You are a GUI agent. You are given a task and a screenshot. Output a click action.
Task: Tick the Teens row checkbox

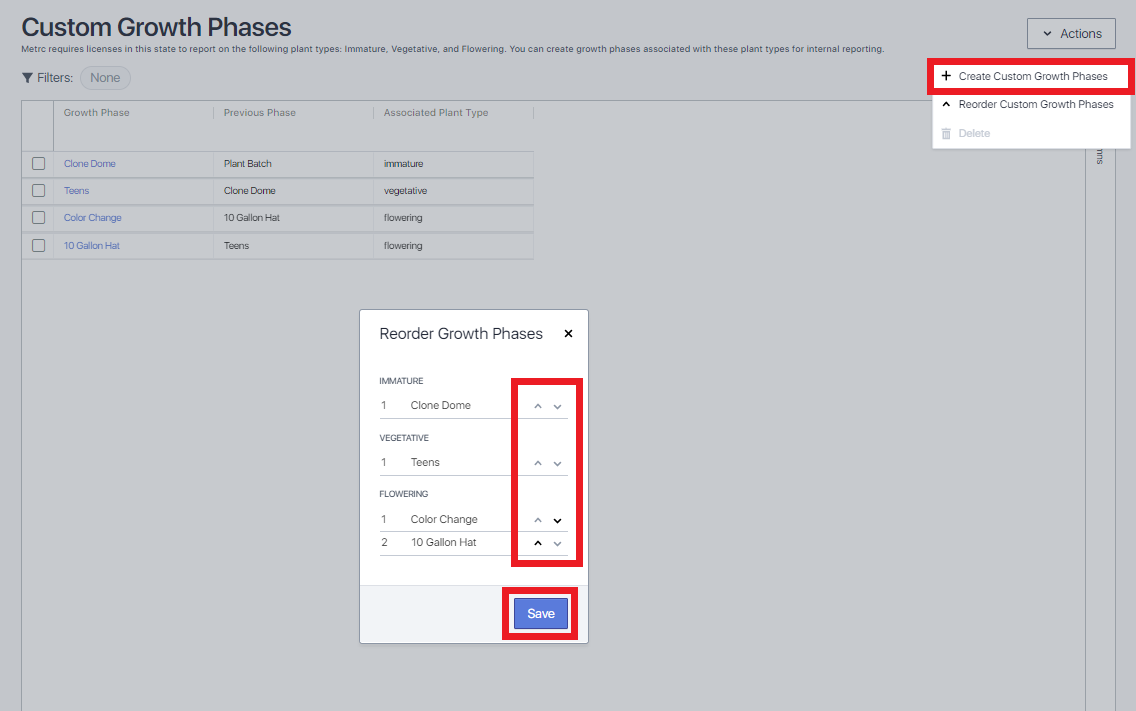click(x=38, y=191)
